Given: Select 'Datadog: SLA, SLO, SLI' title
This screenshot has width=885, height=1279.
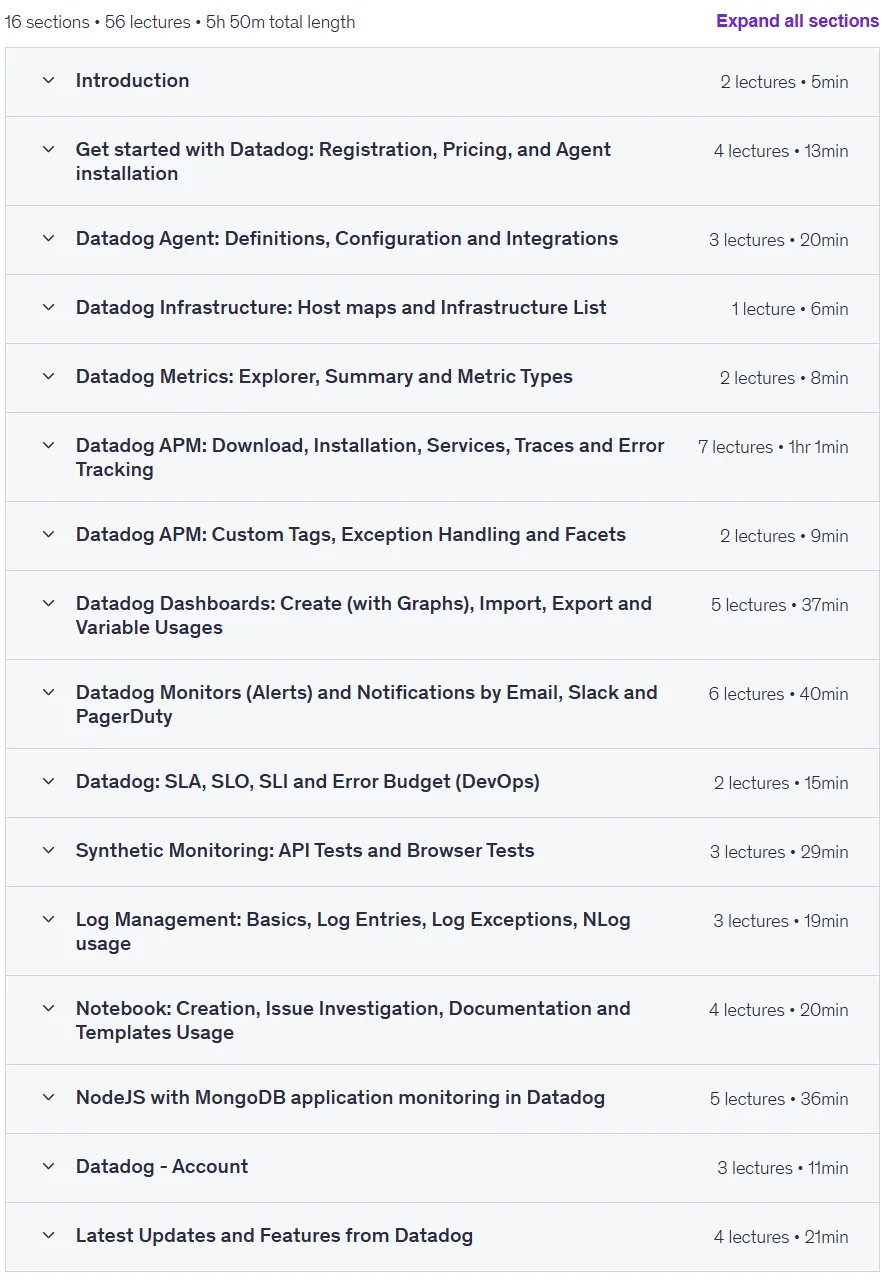Looking at the screenshot, I should 308,782.
